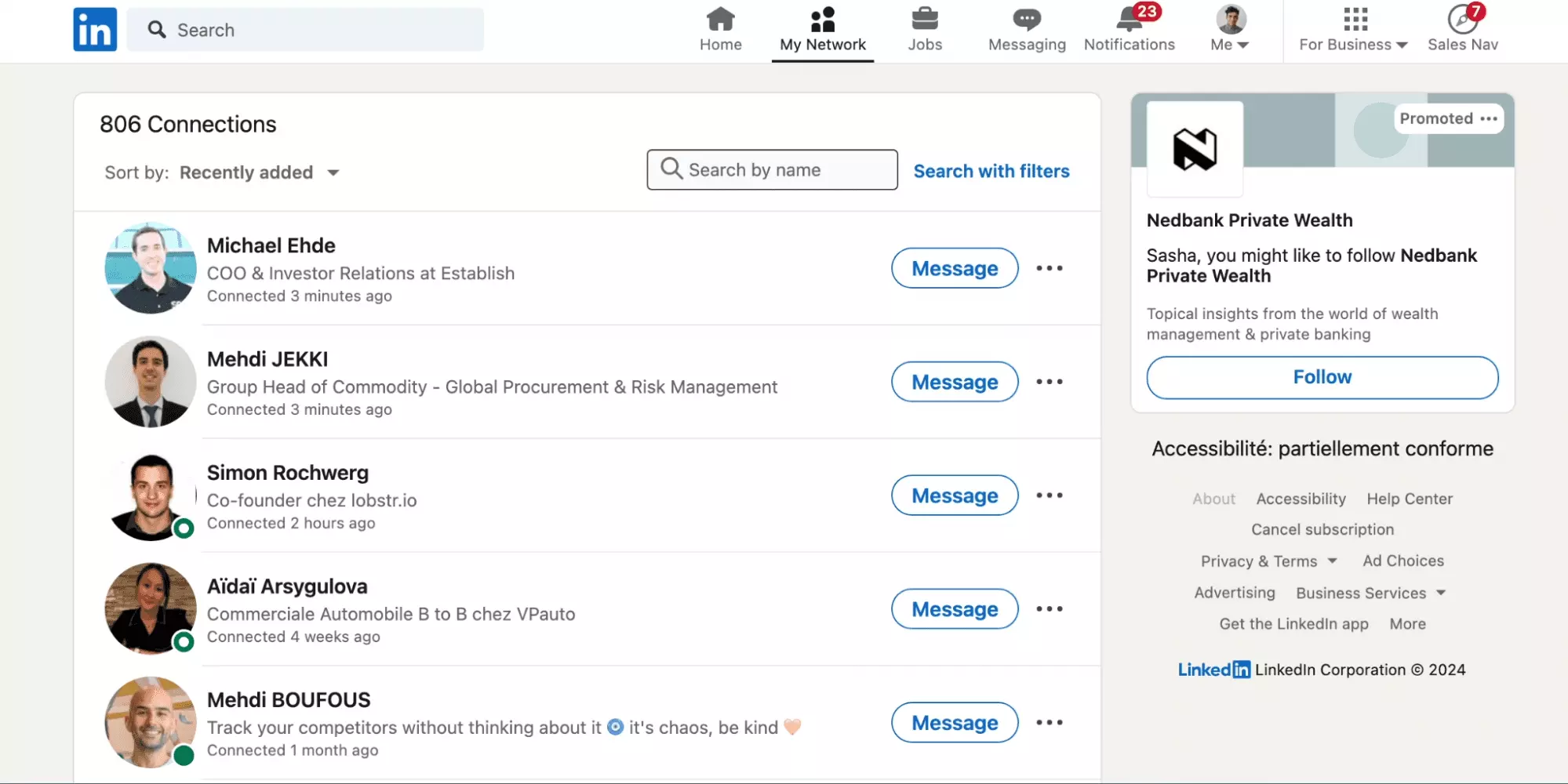
Task: Open the LinkedIn home logo
Action: 94,29
